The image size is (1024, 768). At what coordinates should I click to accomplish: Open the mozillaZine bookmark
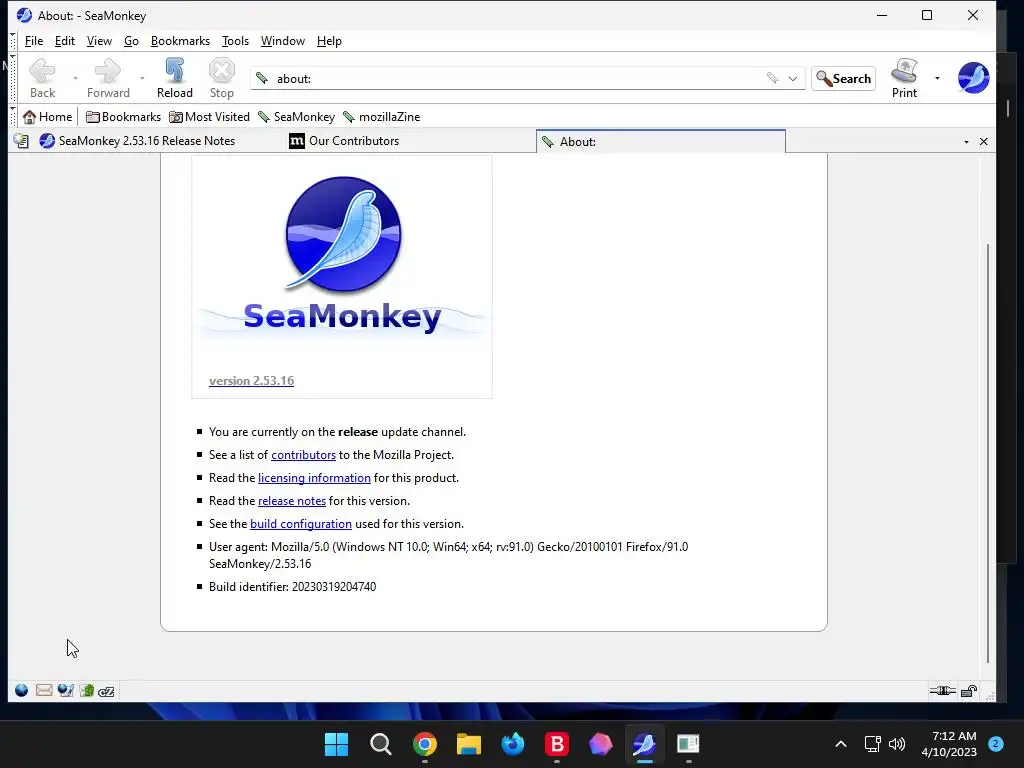381,117
